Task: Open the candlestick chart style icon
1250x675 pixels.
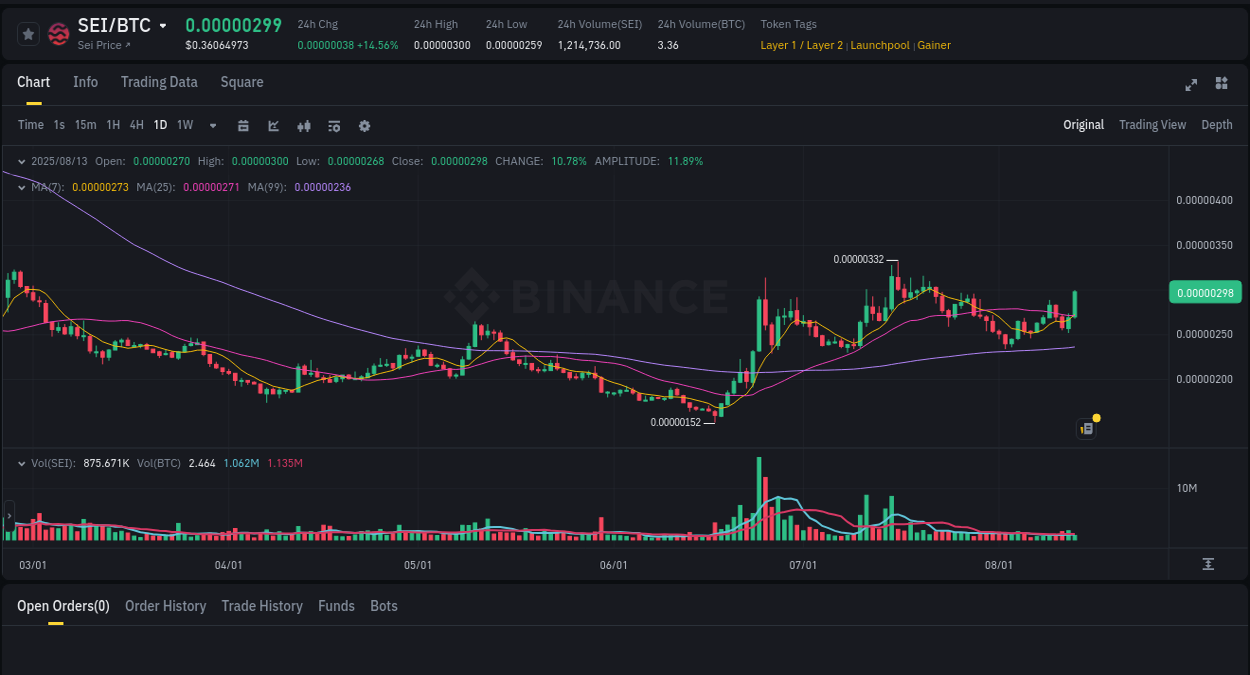Action: (304, 126)
